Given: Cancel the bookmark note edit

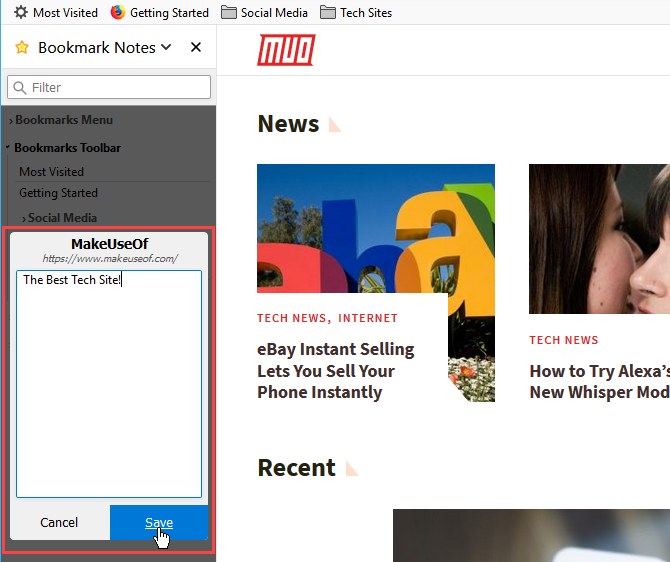Looking at the screenshot, I should point(59,522).
